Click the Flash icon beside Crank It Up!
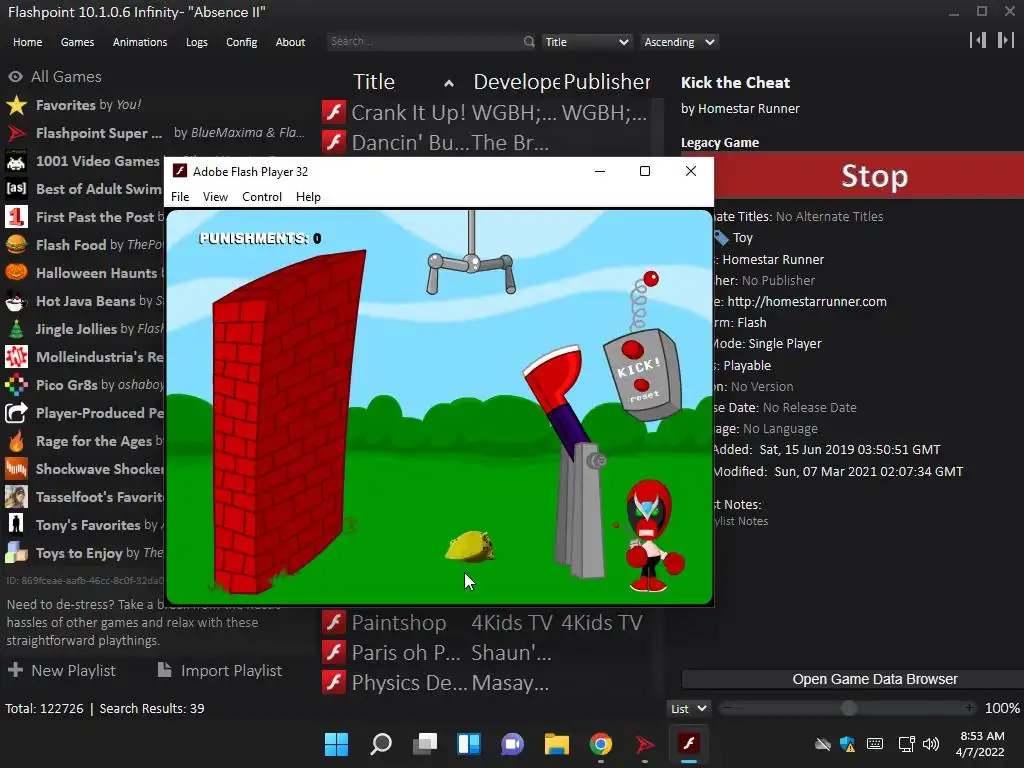 tap(334, 112)
